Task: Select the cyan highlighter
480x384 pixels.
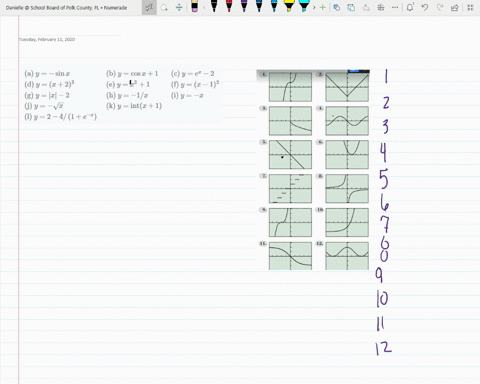Action: pos(304,6)
